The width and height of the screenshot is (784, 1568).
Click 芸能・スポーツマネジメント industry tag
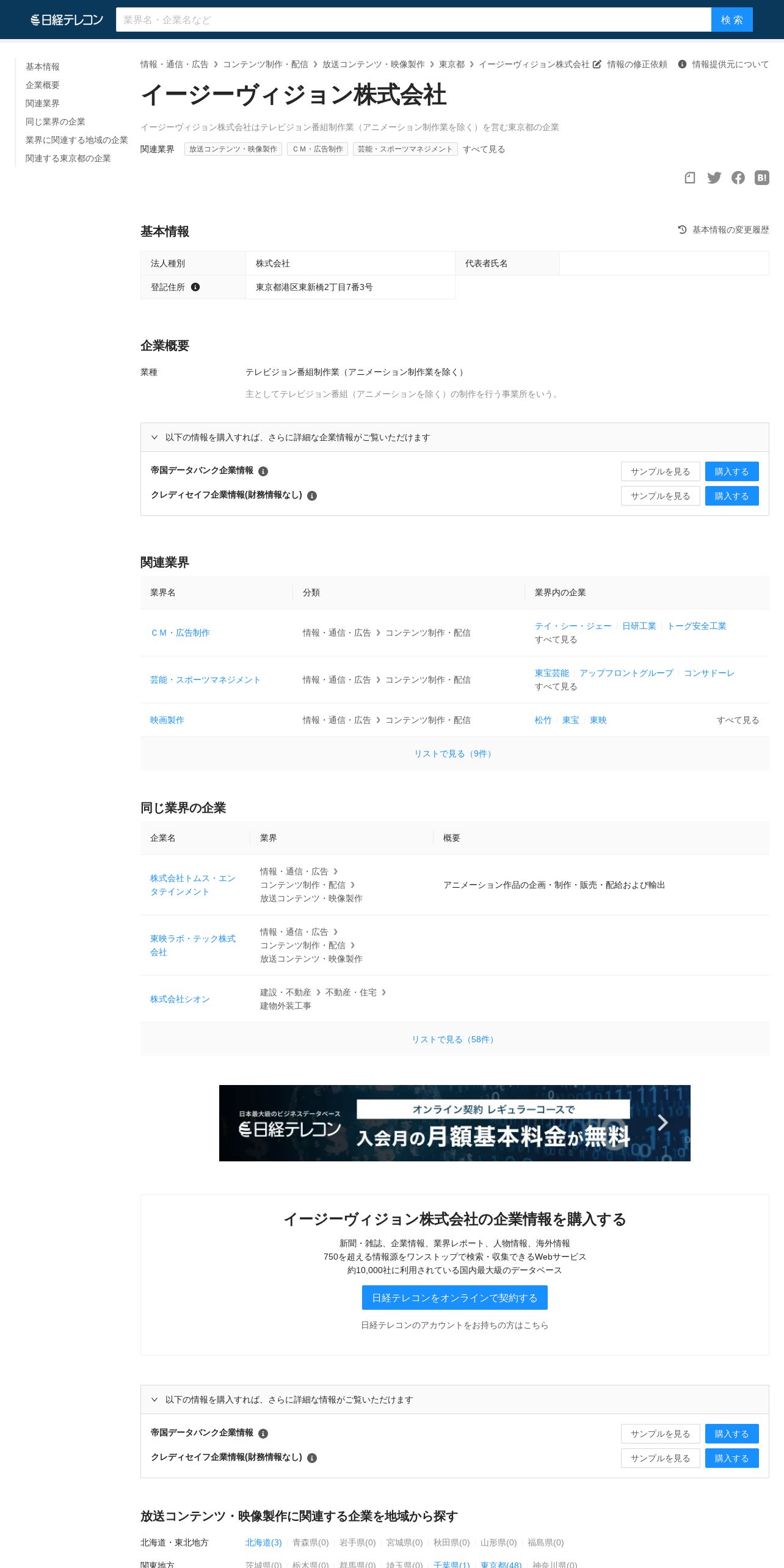pyautogui.click(x=405, y=149)
